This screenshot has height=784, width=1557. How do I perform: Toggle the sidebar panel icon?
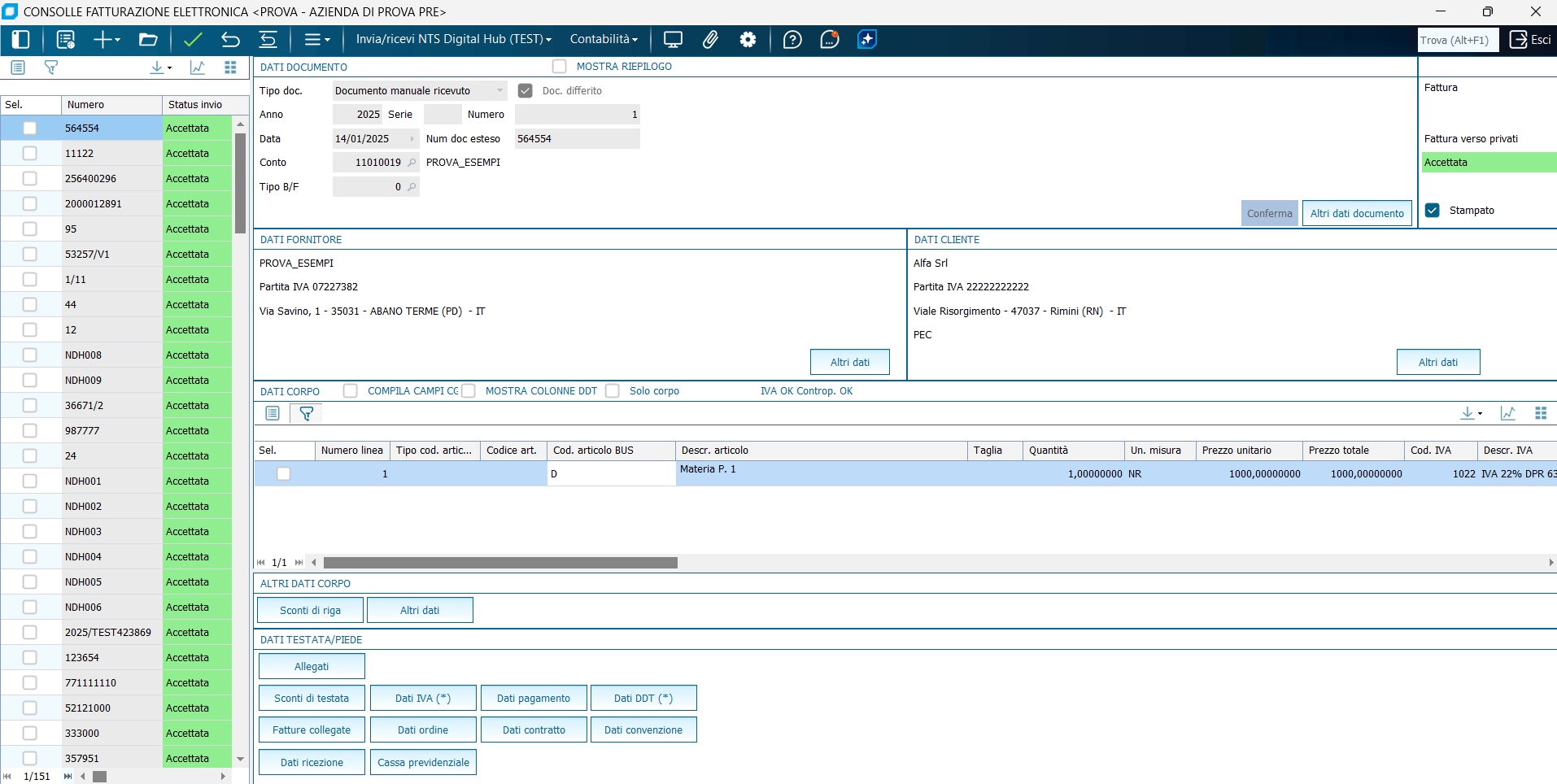tap(21, 40)
